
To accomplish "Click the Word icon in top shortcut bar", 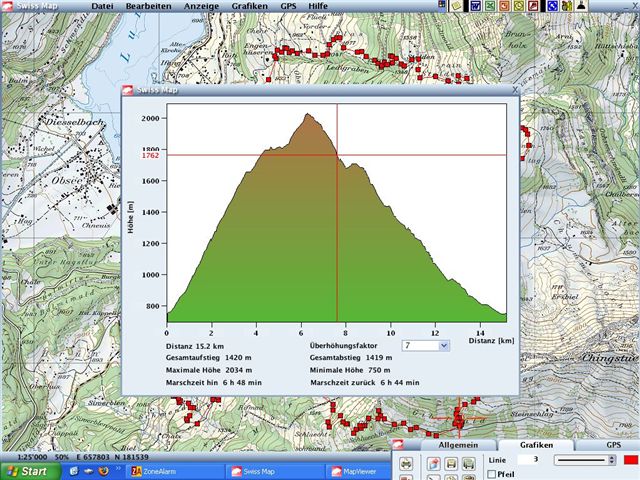I will (x=475, y=6).
